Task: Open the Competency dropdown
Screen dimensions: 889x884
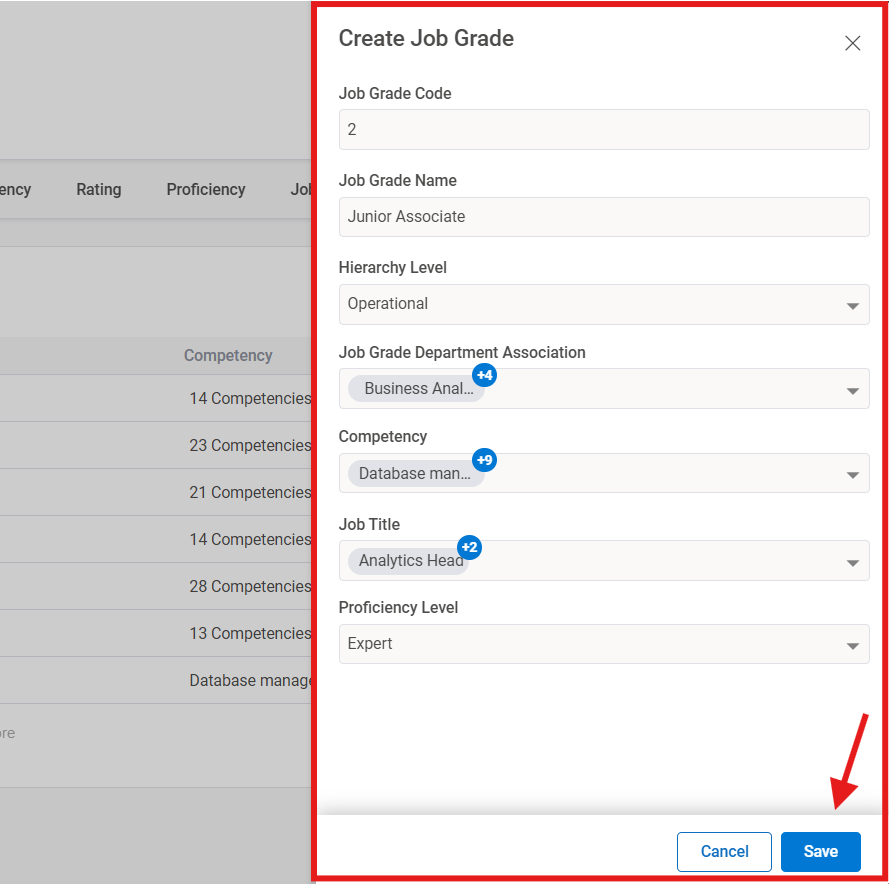Action: tap(852, 474)
